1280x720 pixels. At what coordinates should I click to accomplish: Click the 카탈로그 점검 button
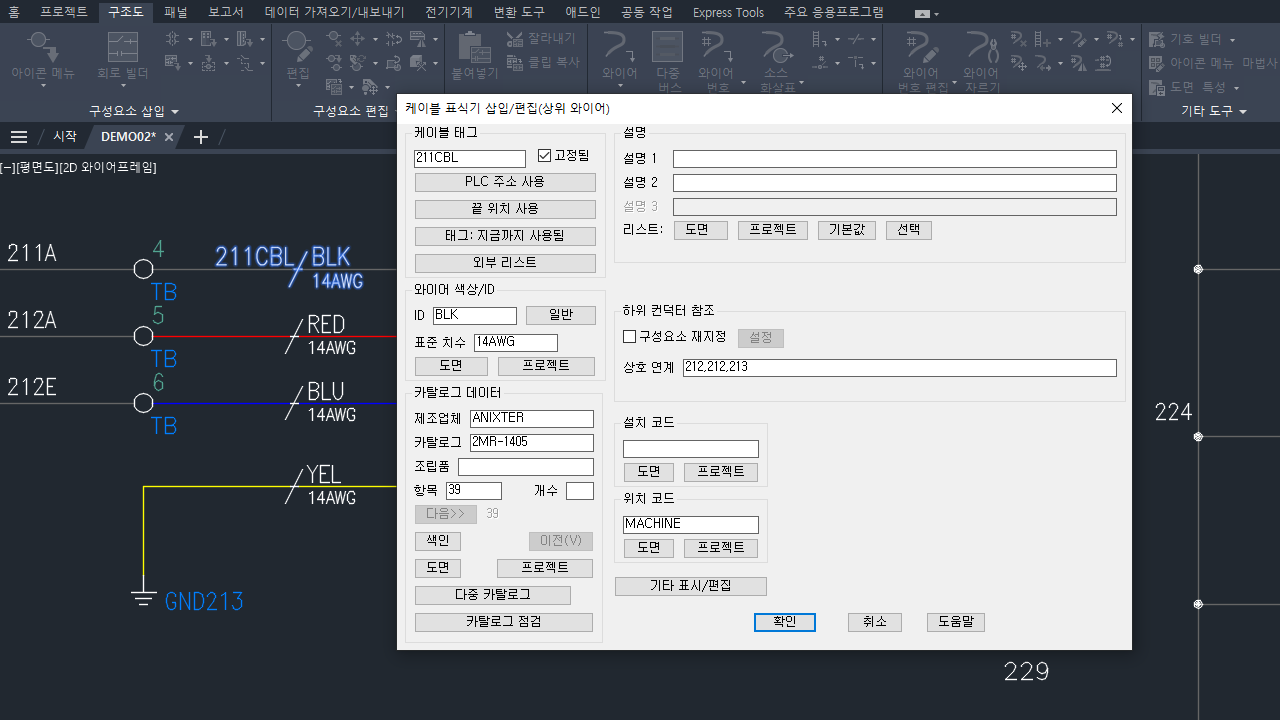(504, 622)
